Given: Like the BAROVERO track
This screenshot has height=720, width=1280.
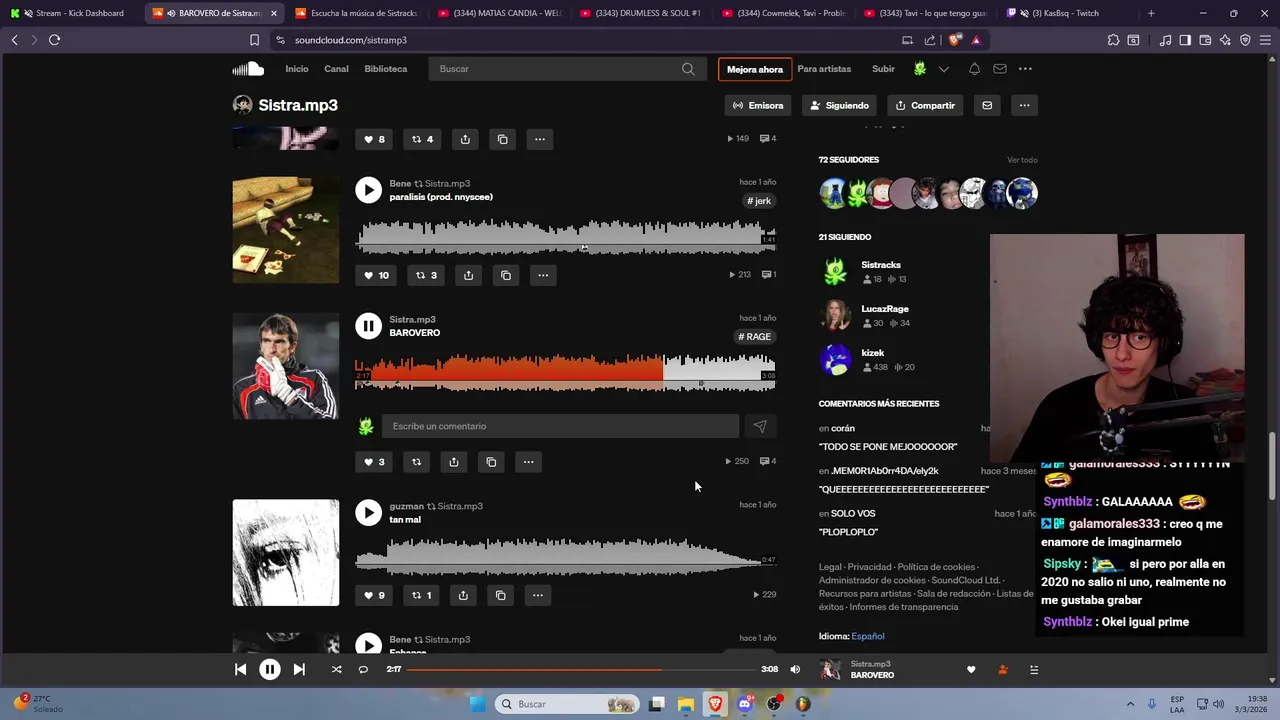Looking at the screenshot, I should [x=373, y=462].
